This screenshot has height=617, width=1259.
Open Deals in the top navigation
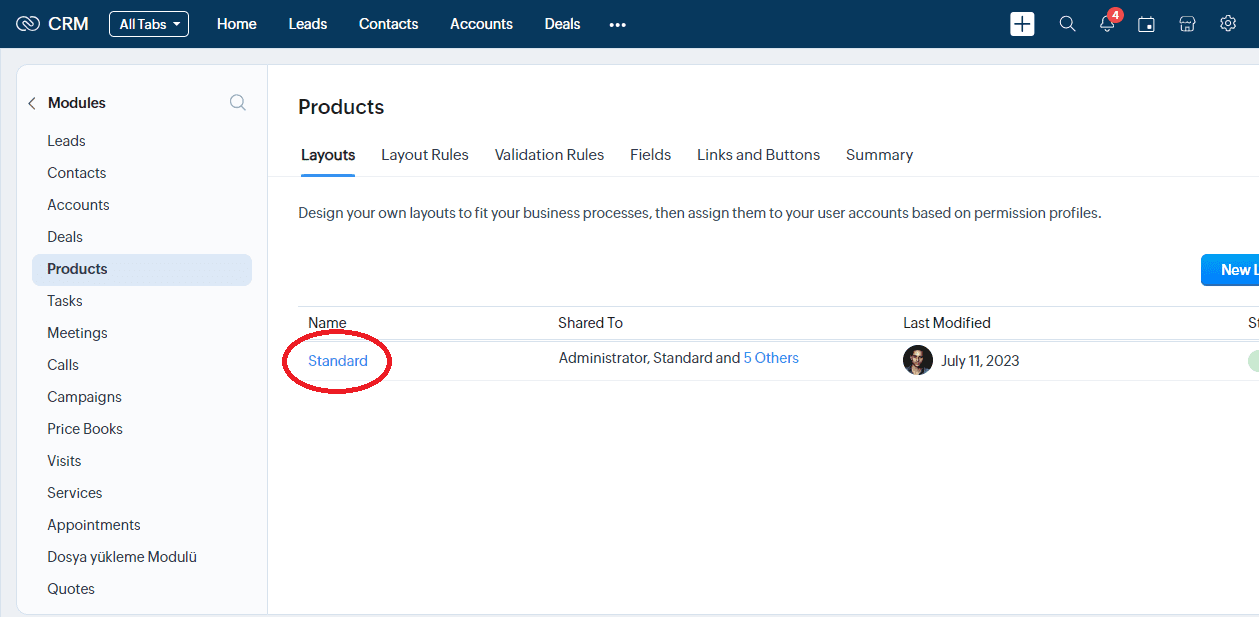562,24
